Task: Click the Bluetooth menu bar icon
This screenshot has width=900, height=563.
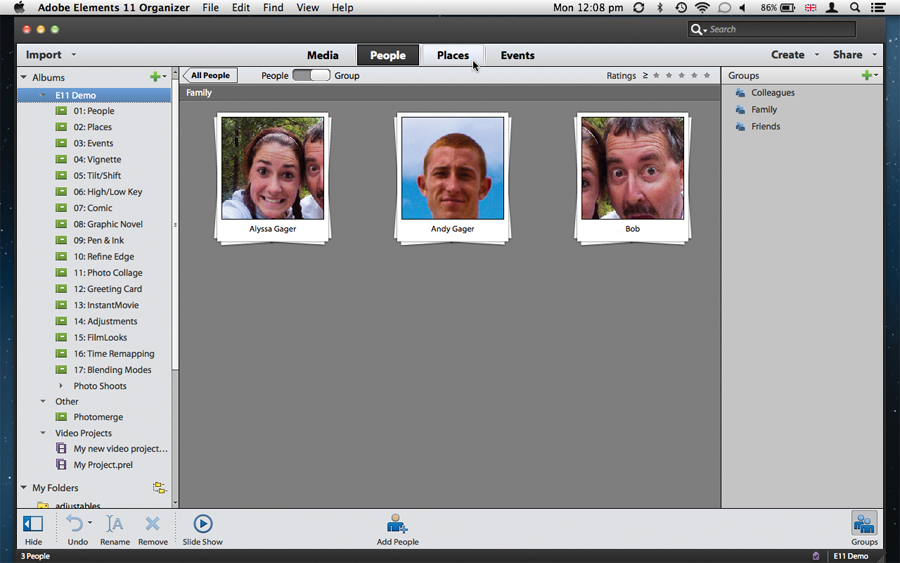Action: (x=660, y=7)
